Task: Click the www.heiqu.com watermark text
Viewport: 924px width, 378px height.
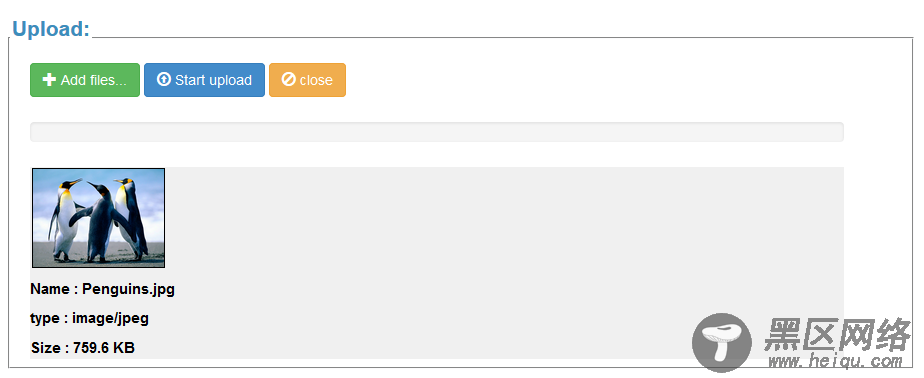Action: tap(836, 361)
